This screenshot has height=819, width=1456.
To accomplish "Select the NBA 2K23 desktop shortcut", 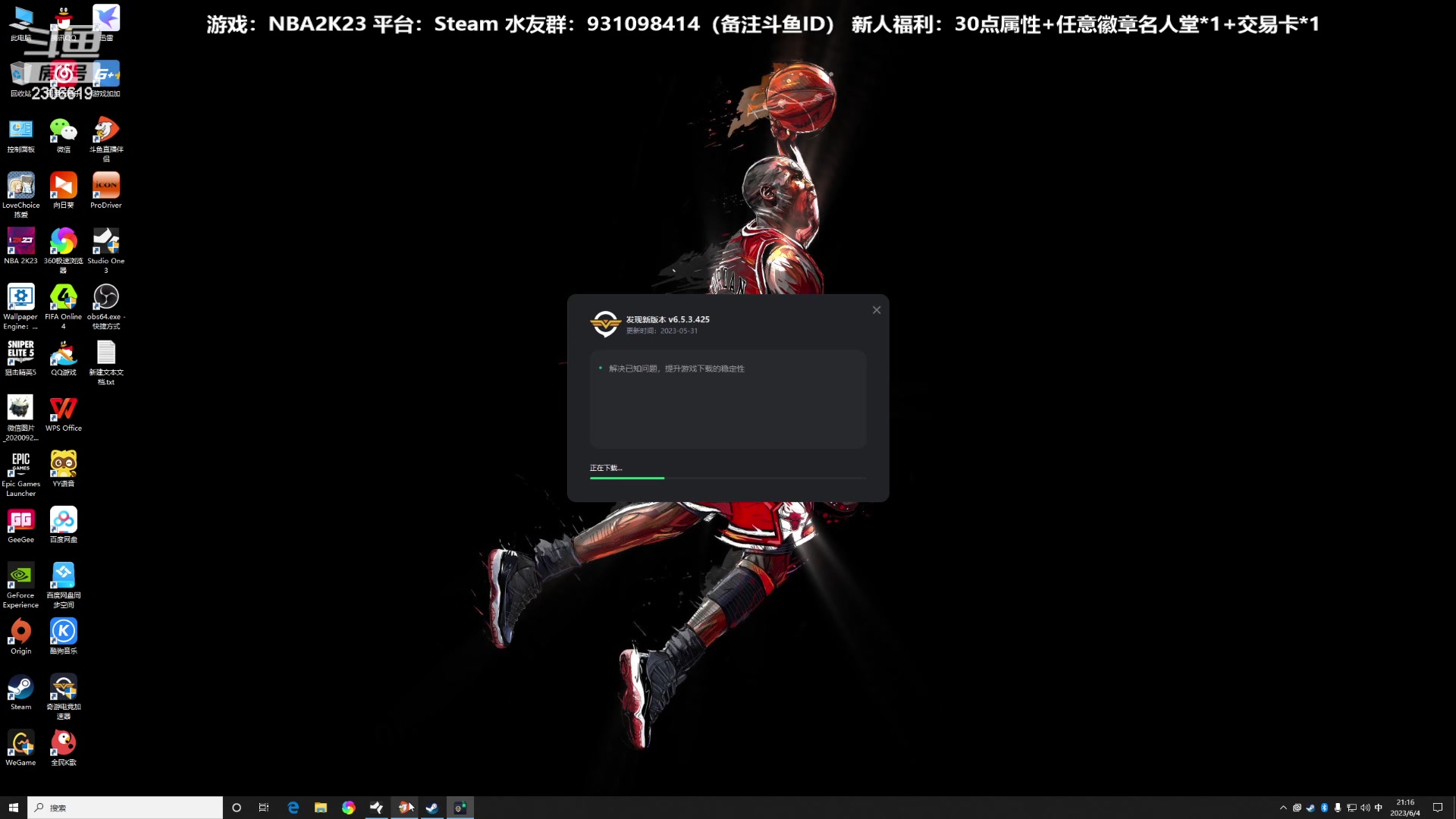I will 20,246.
